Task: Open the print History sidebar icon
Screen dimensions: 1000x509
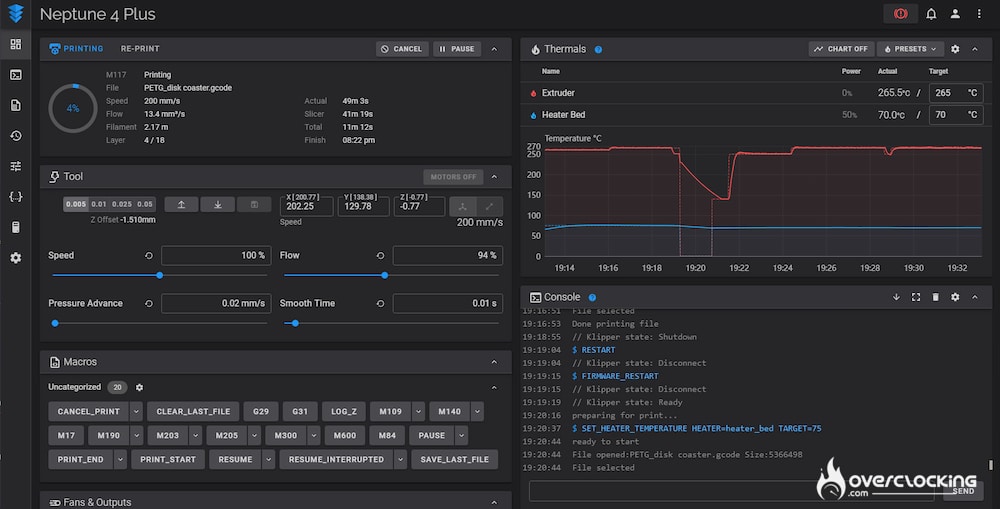Action: pos(15,135)
